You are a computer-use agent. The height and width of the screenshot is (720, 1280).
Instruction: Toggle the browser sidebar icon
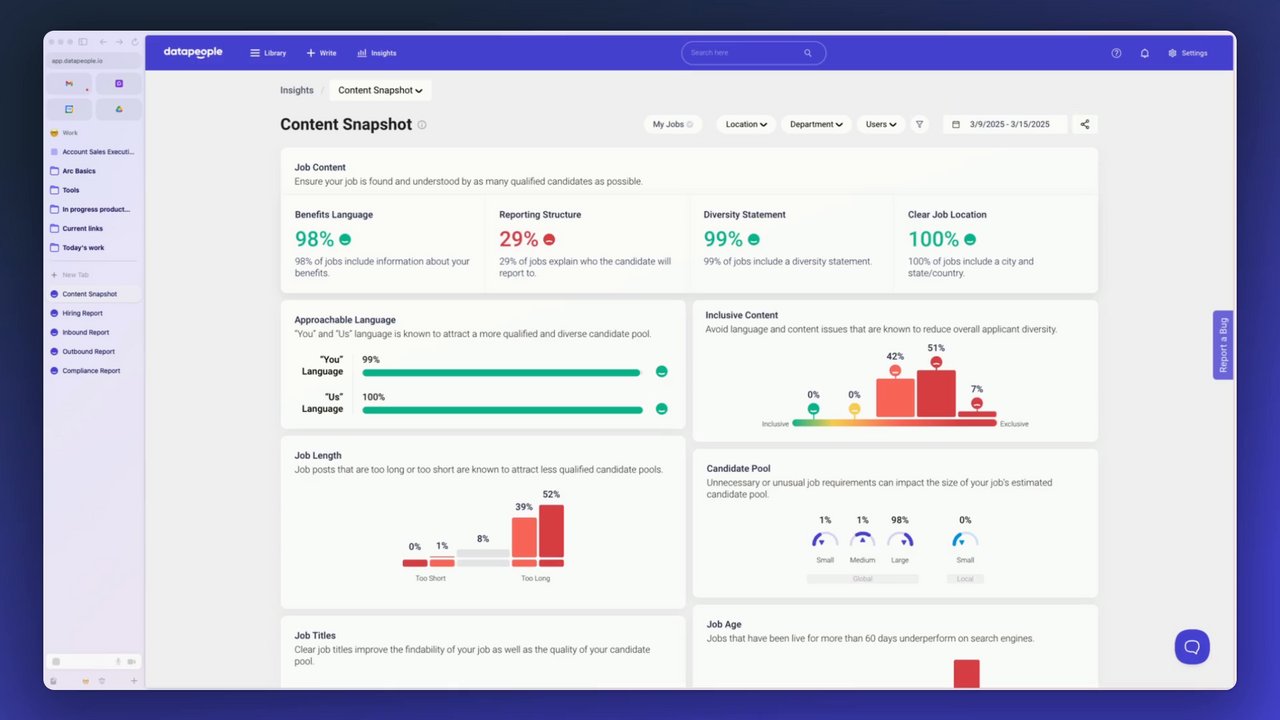click(x=83, y=42)
